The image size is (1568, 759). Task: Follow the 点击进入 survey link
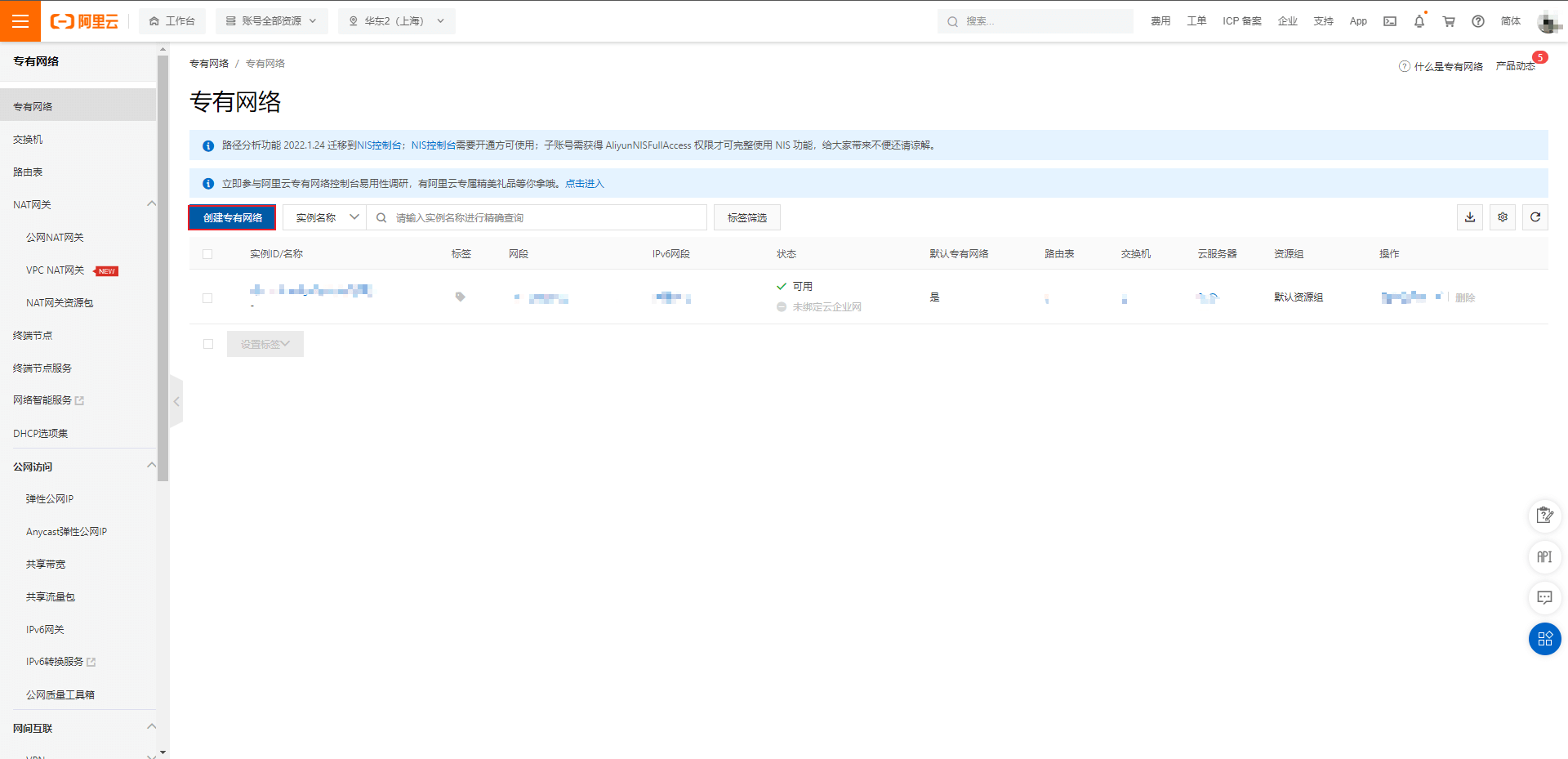pos(585,184)
